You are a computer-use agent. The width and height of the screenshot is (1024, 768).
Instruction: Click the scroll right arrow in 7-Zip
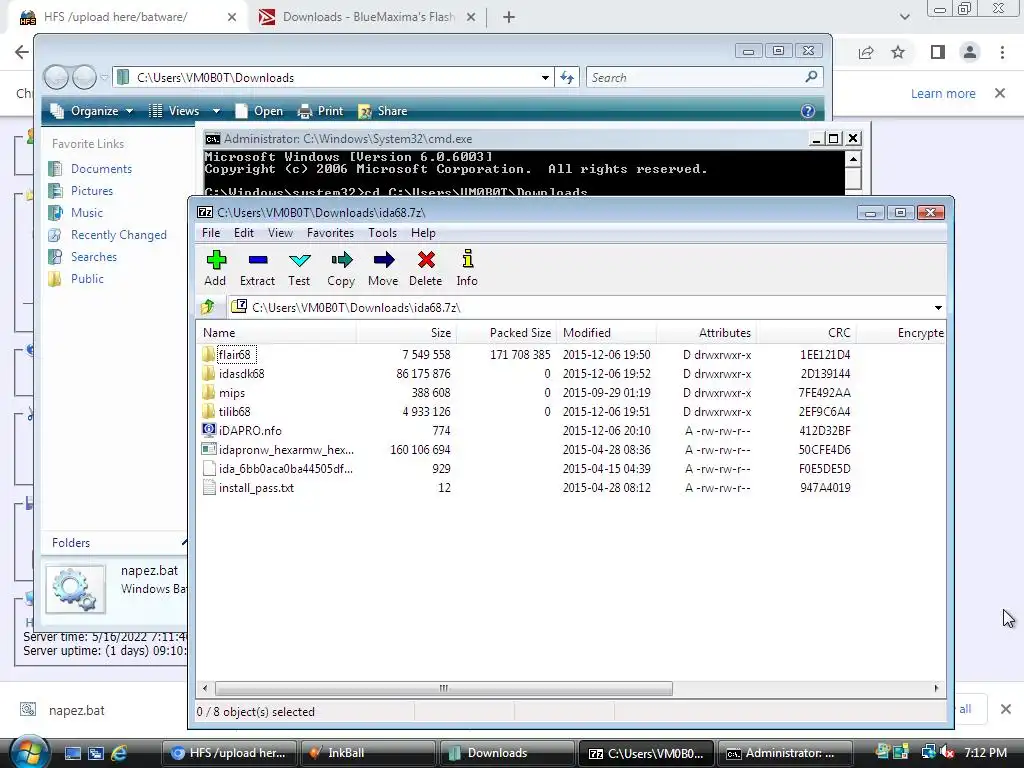[936, 688]
